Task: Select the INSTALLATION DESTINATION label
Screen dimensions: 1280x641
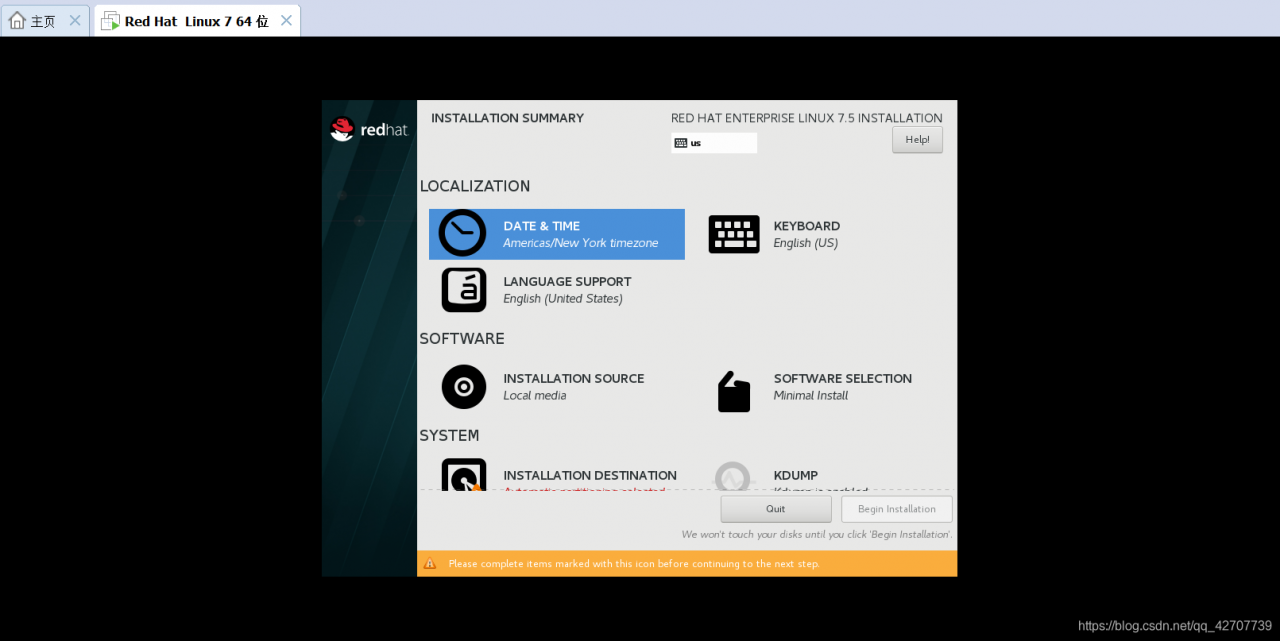Action: (x=590, y=476)
